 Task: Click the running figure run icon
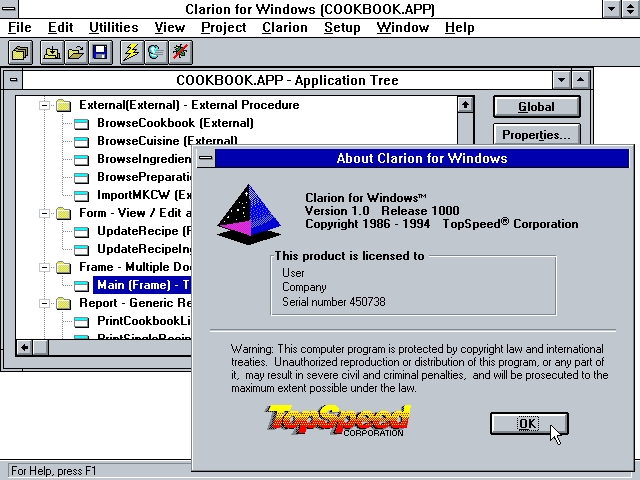point(156,52)
